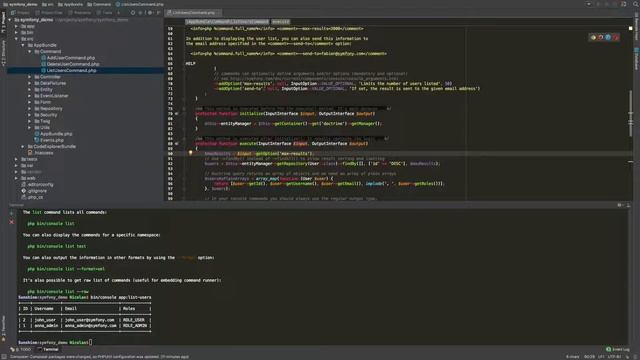Select ListUsersCommand.php in project tree

click(69, 71)
